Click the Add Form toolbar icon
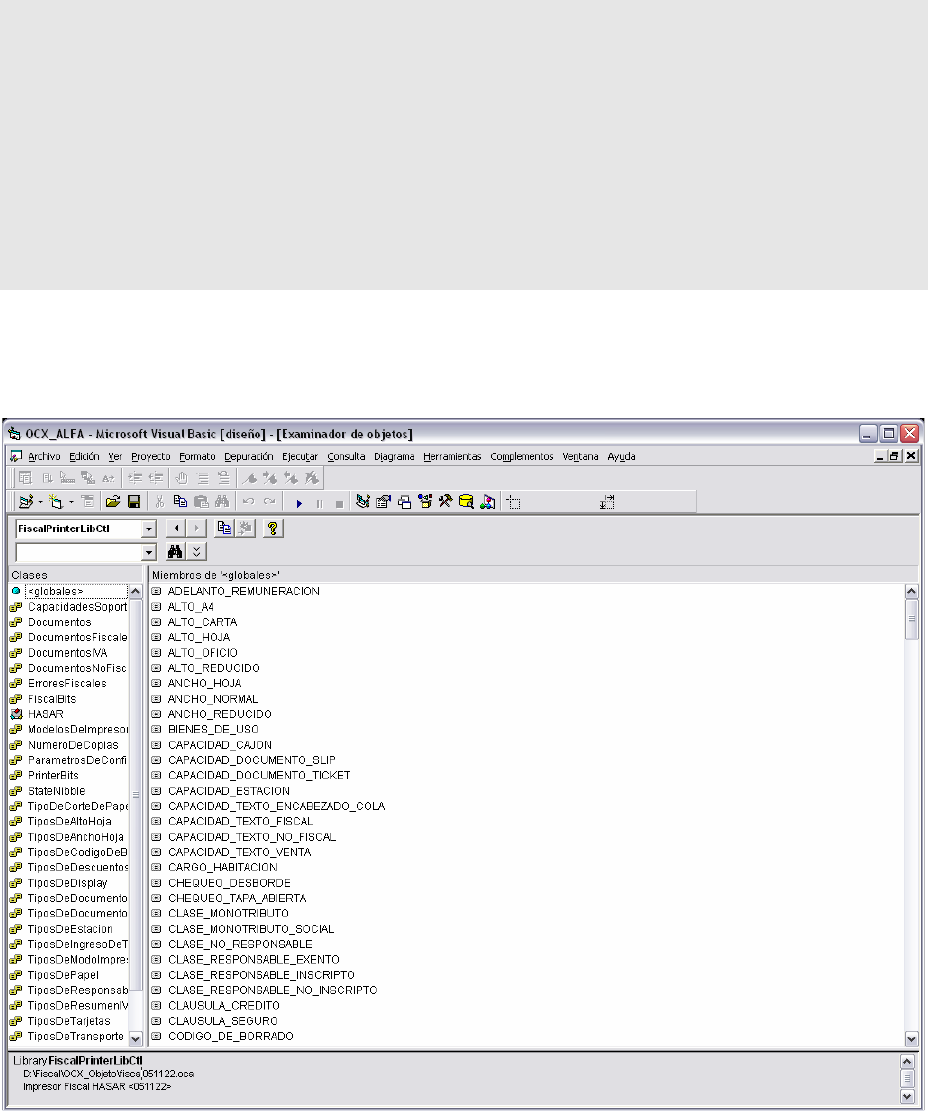This screenshot has height=1111, width=928. tap(56, 502)
